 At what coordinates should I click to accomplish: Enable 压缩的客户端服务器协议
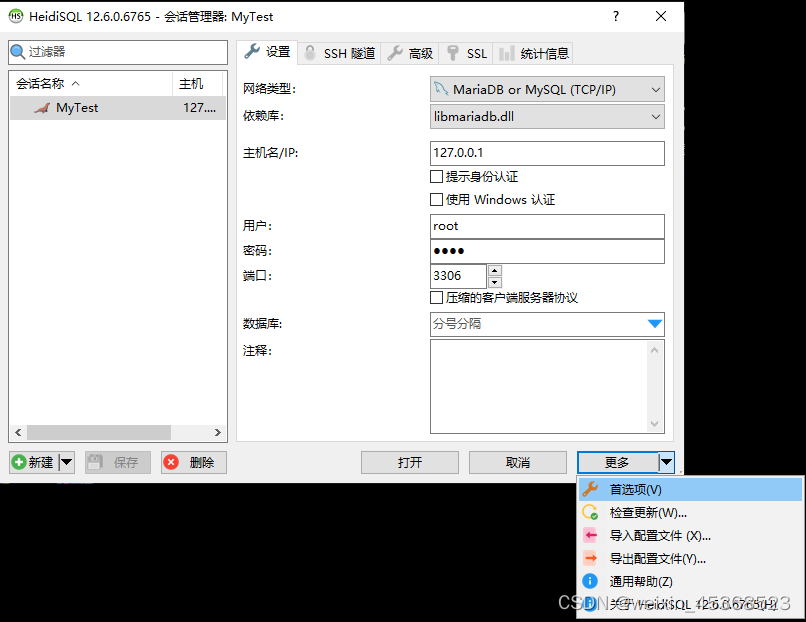click(437, 297)
